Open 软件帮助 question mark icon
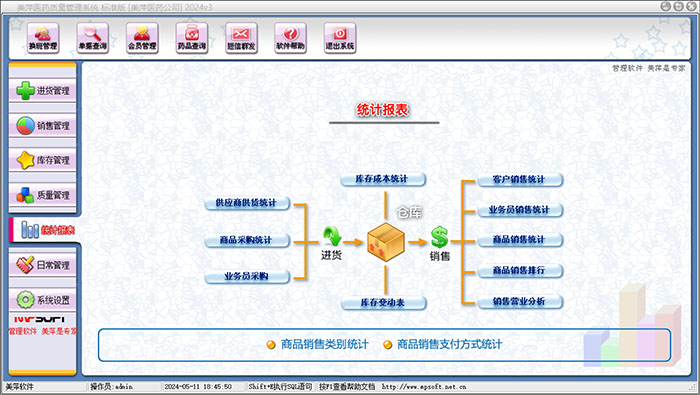 (290, 38)
